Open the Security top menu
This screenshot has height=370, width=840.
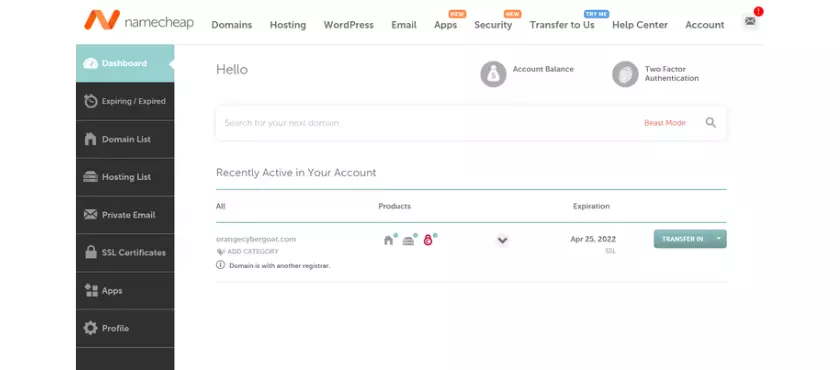tap(493, 25)
